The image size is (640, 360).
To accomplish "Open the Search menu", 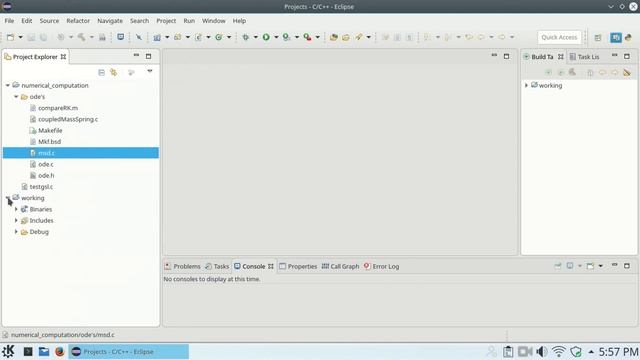I will (139, 20).
